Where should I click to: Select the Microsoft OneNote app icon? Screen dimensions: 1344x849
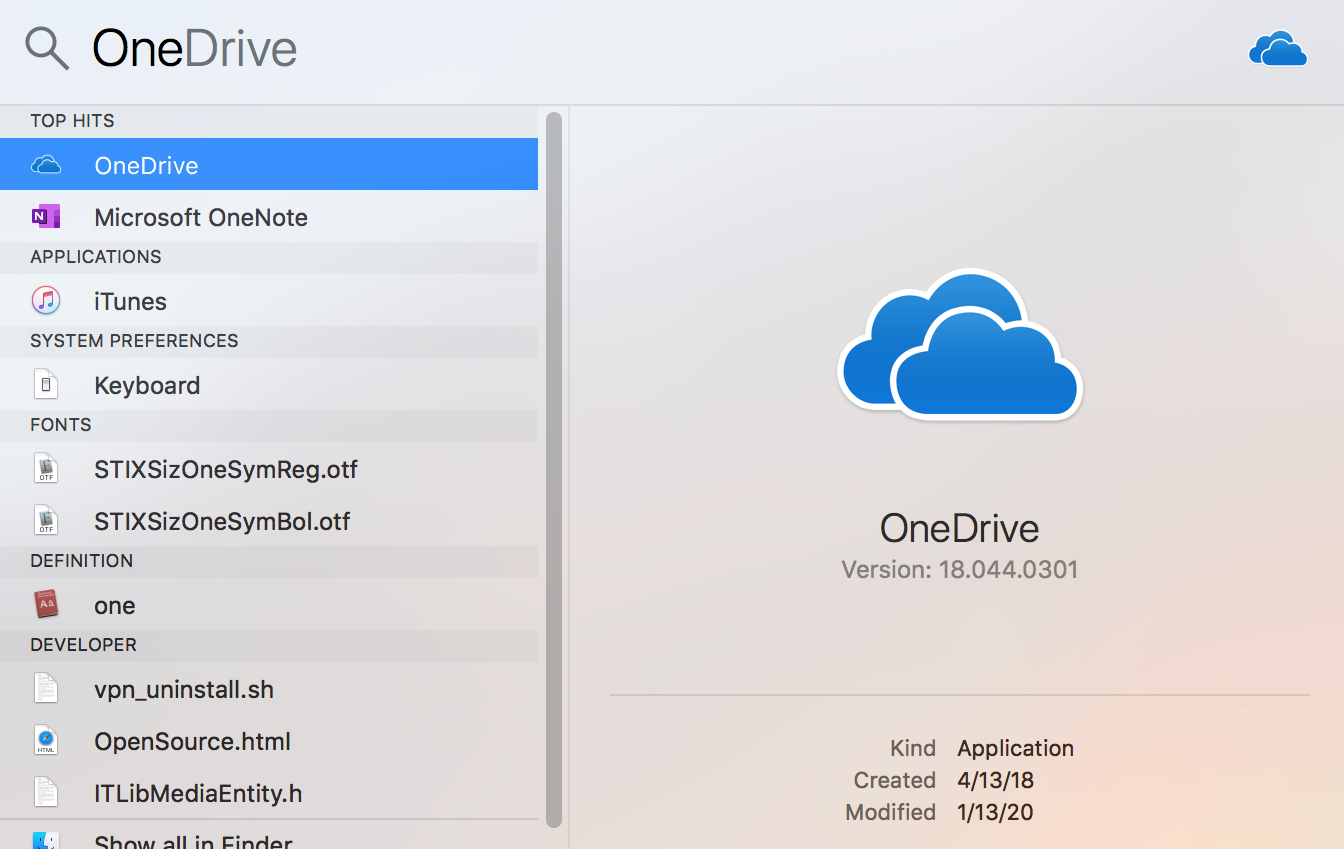46,216
